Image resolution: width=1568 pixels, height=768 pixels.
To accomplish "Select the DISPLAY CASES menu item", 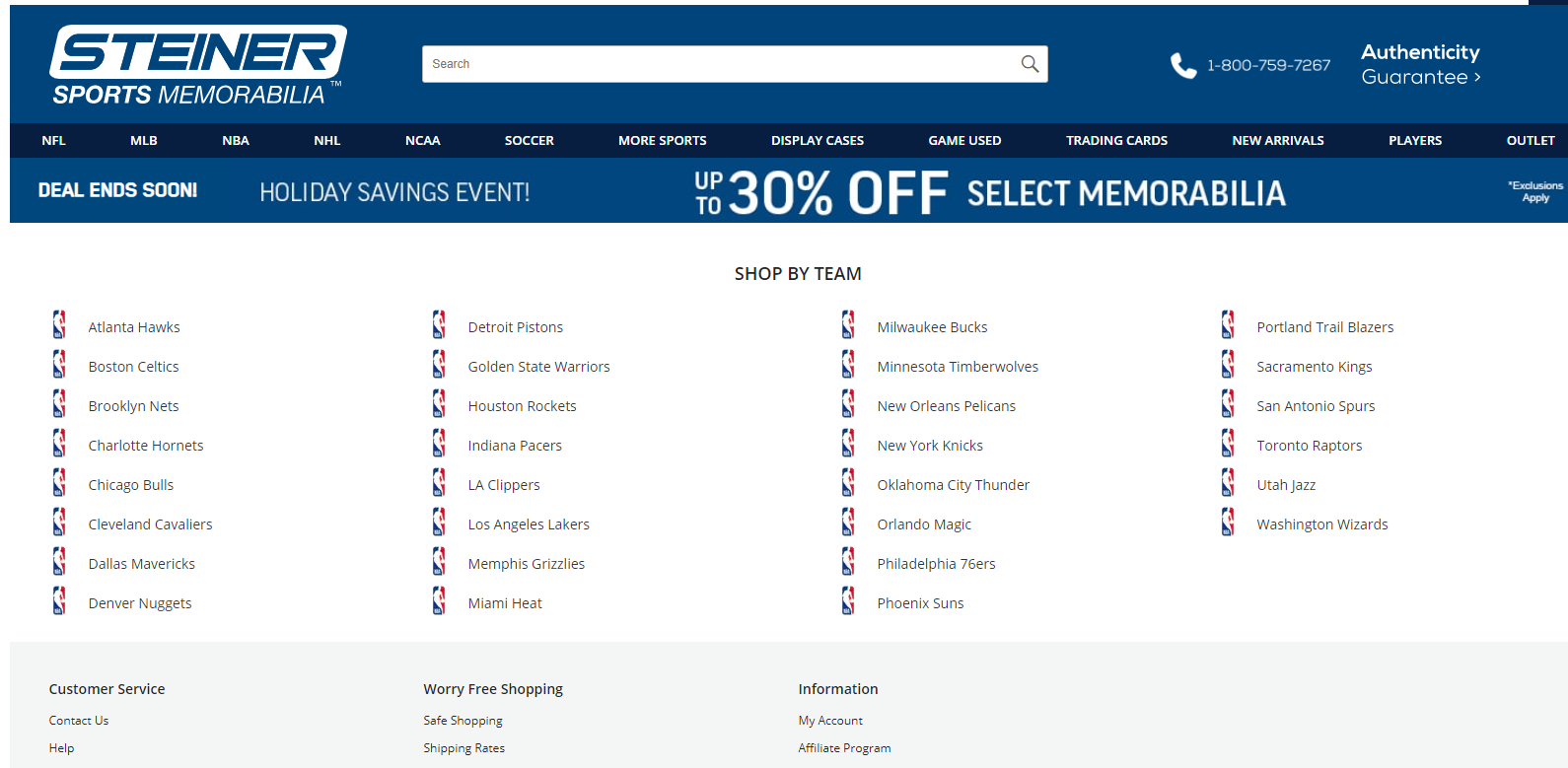I will click(817, 141).
